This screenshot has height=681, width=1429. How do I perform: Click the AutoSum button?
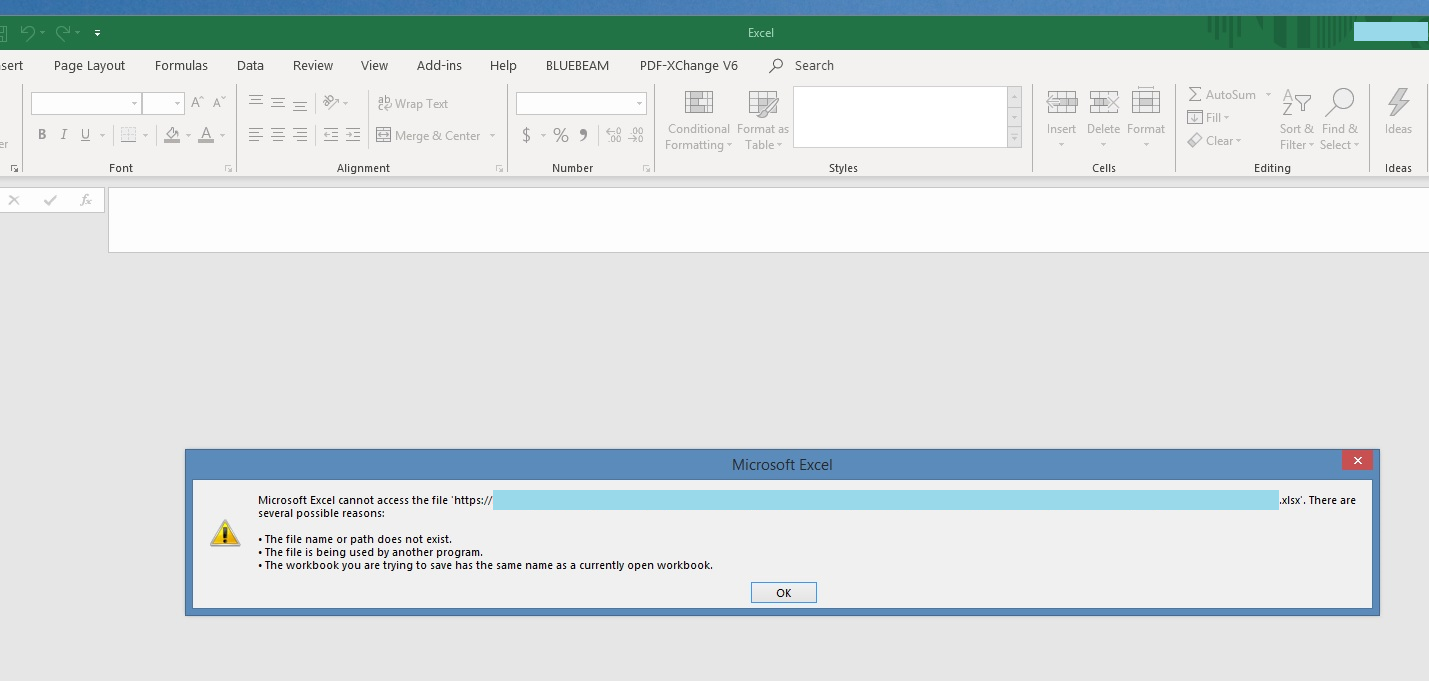[1221, 94]
